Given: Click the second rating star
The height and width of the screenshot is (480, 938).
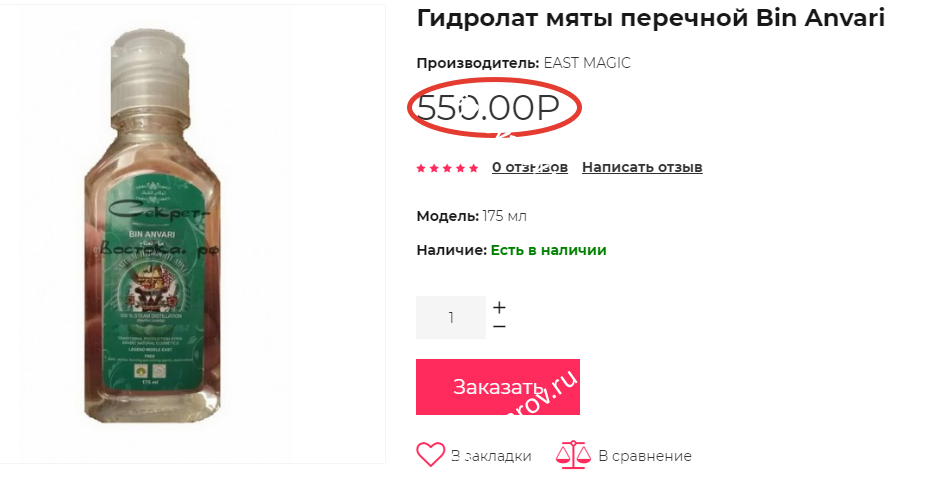Looking at the screenshot, I should (x=434, y=168).
